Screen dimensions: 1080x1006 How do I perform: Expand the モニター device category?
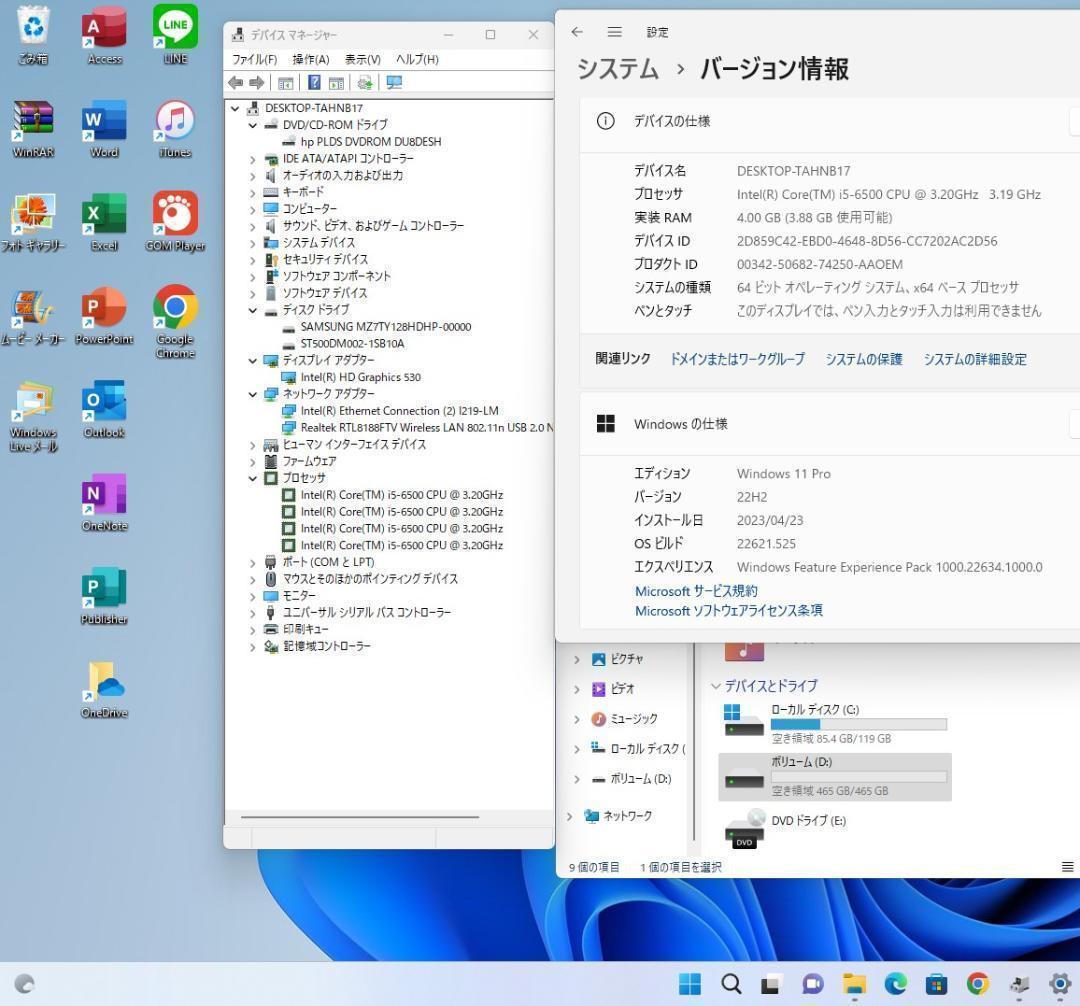(x=252, y=595)
